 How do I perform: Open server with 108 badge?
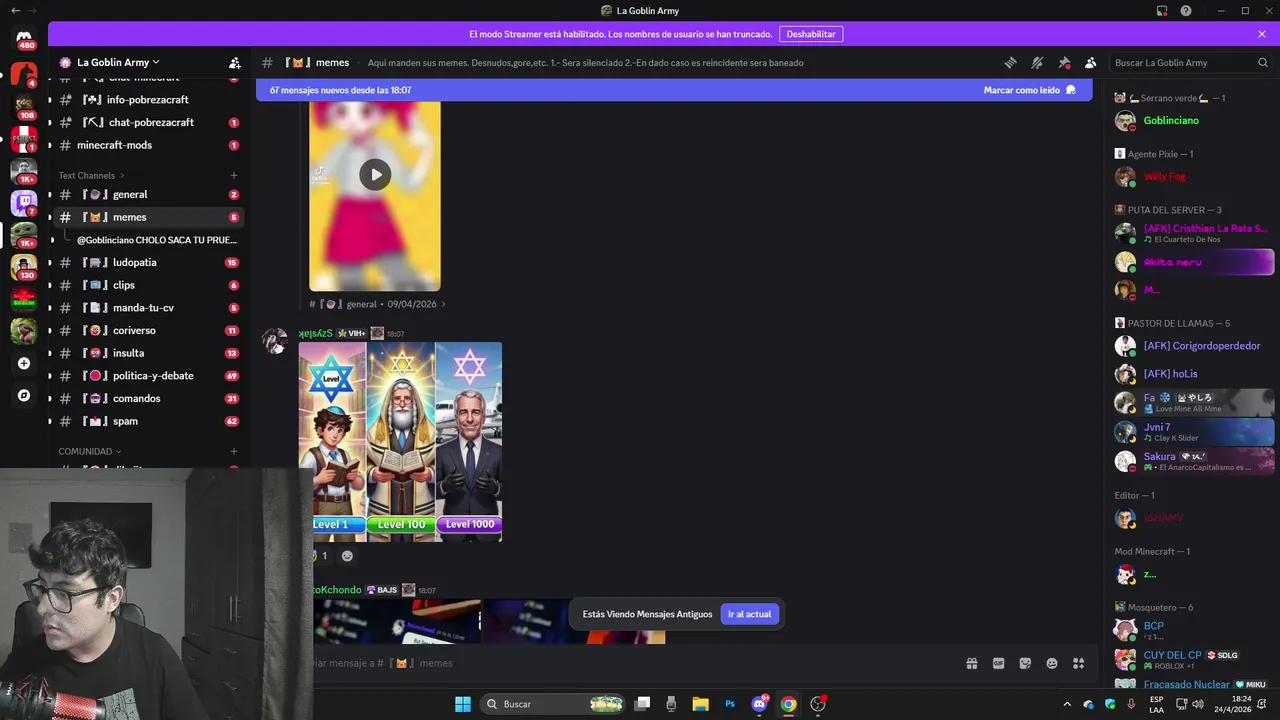tap(24, 107)
